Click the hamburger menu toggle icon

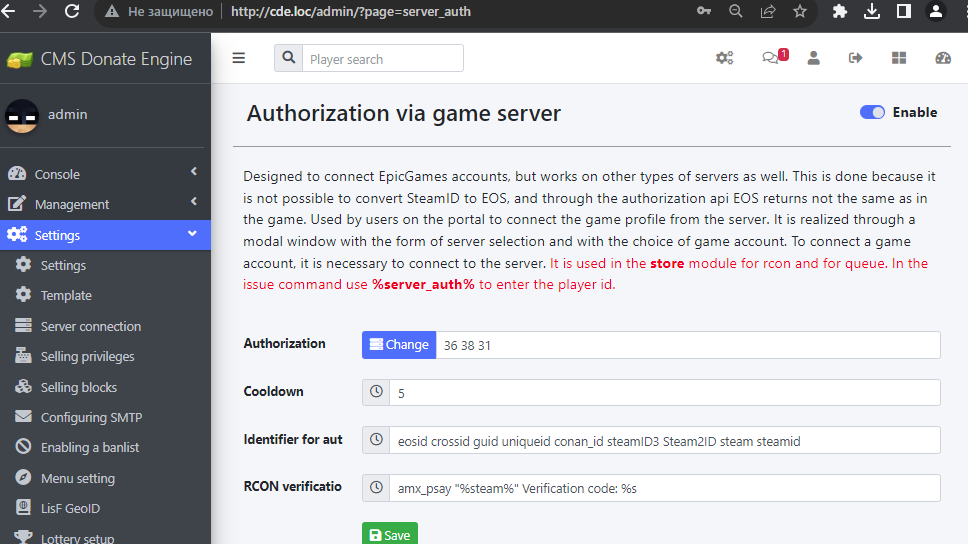click(x=238, y=58)
